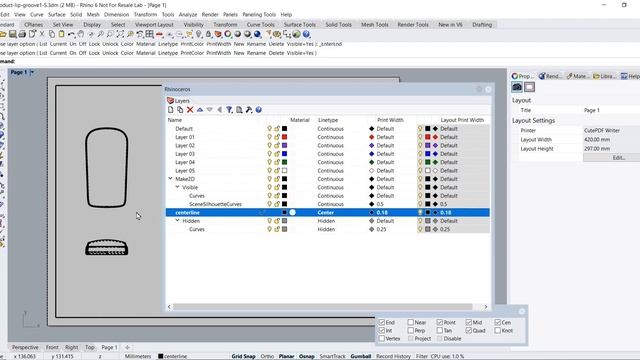This screenshot has width=640, height=360.
Task: Open Layers Tools hammer icon
Action: [249, 110]
